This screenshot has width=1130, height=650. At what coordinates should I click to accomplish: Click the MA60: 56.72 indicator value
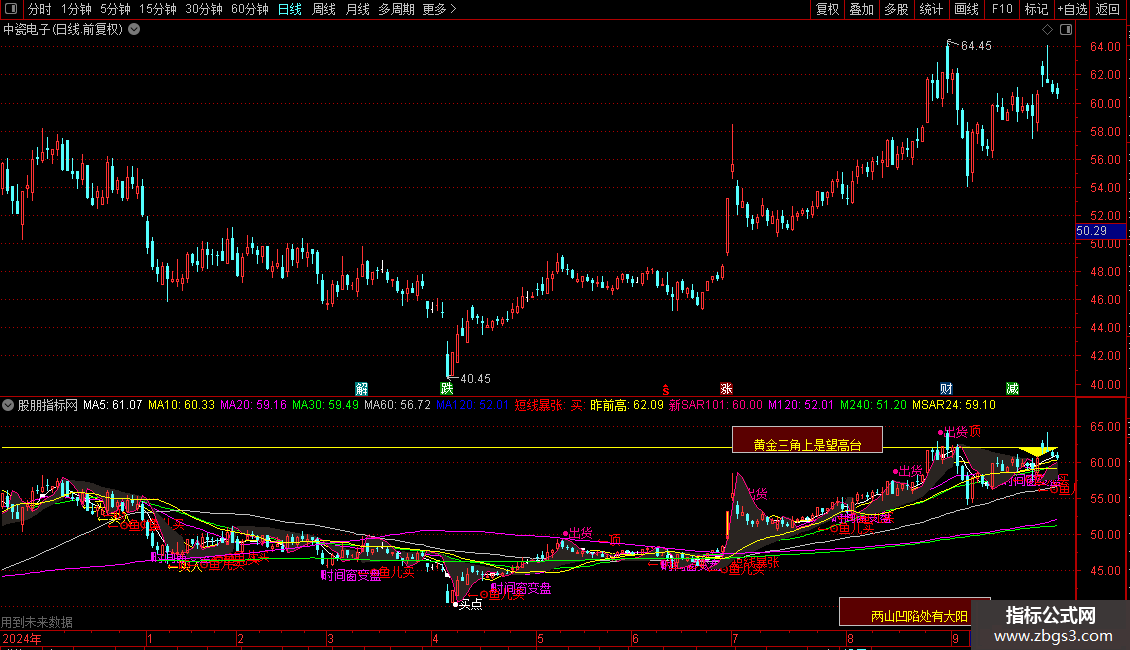(x=397, y=405)
